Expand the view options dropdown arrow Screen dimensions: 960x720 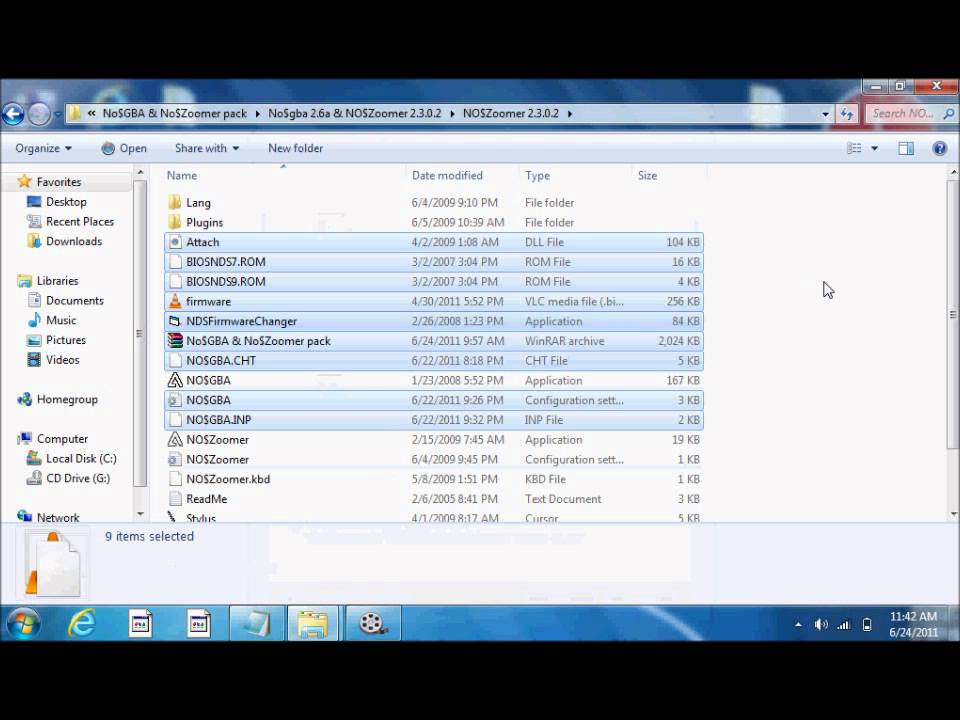tap(874, 148)
